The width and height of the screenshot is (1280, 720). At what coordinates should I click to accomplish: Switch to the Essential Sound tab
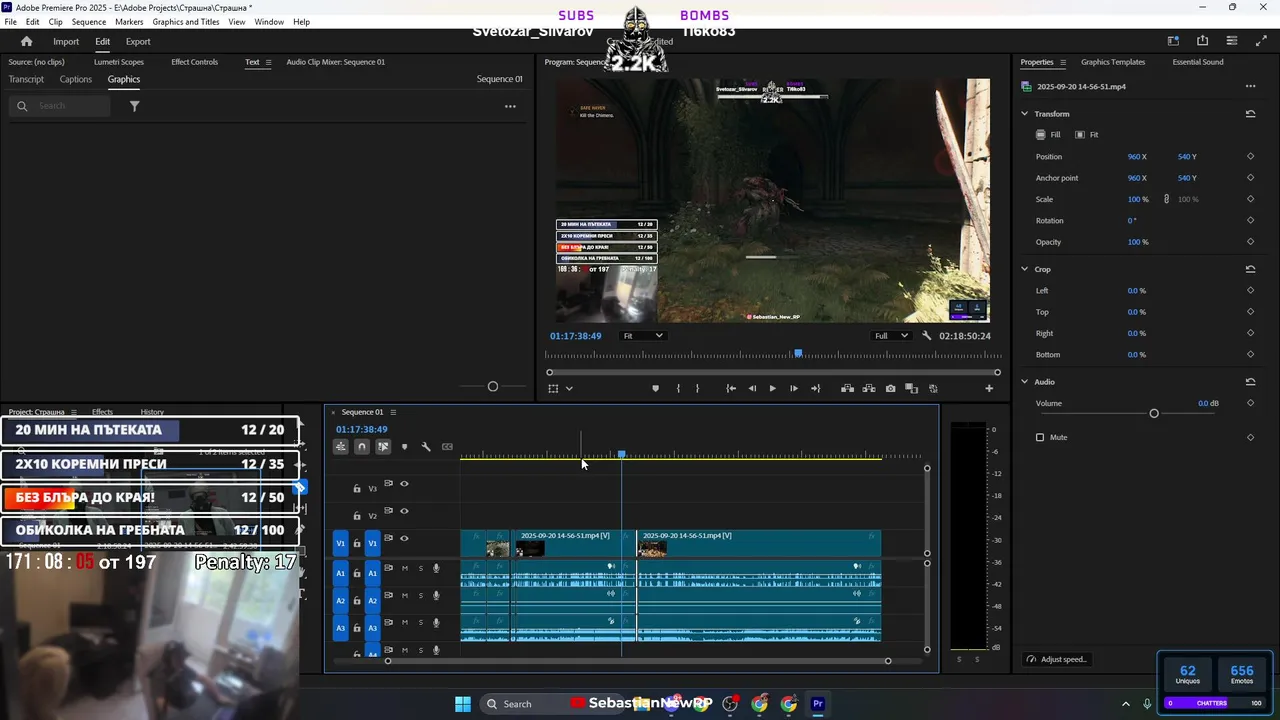point(1198,62)
